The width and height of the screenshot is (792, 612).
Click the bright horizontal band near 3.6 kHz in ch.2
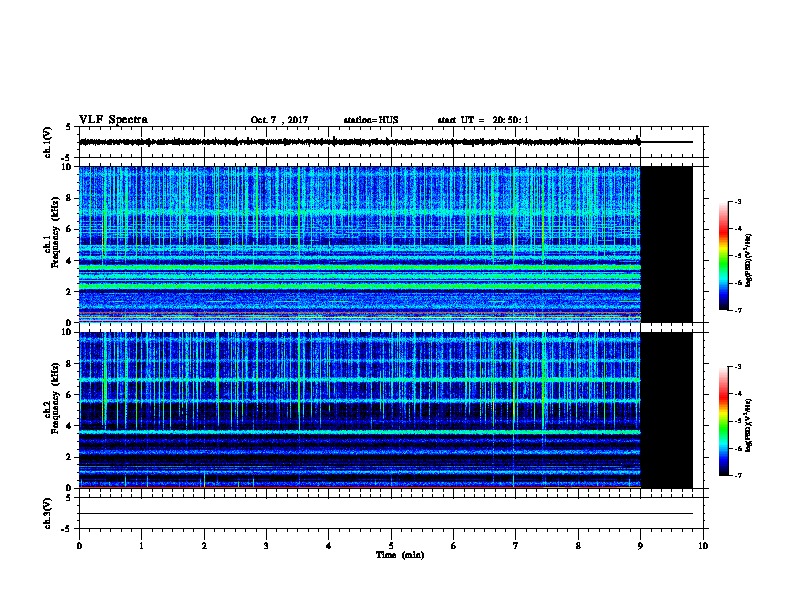tap(360, 432)
